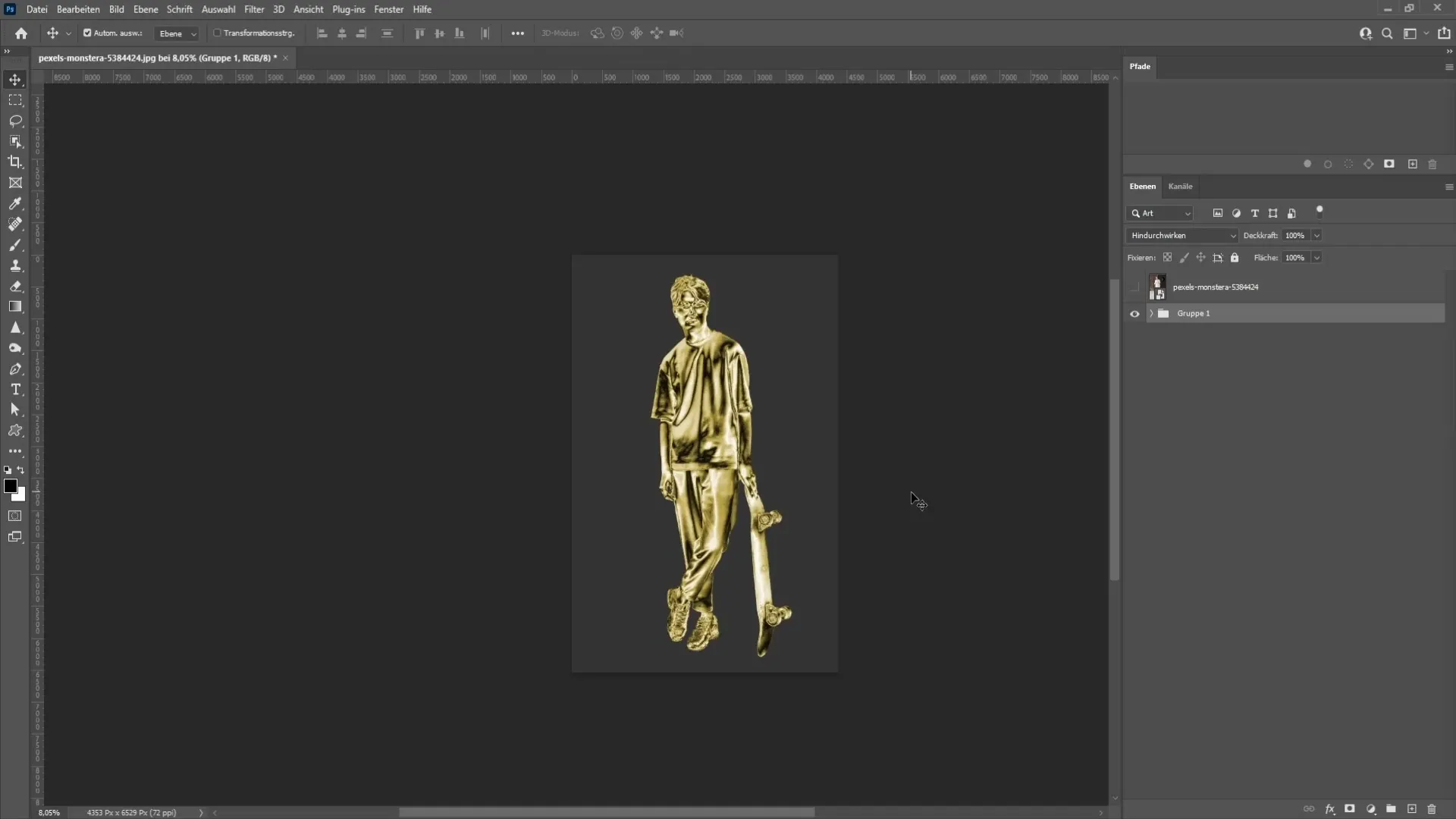Open more alignment options (three dots)
The image size is (1456, 819).
point(517,33)
